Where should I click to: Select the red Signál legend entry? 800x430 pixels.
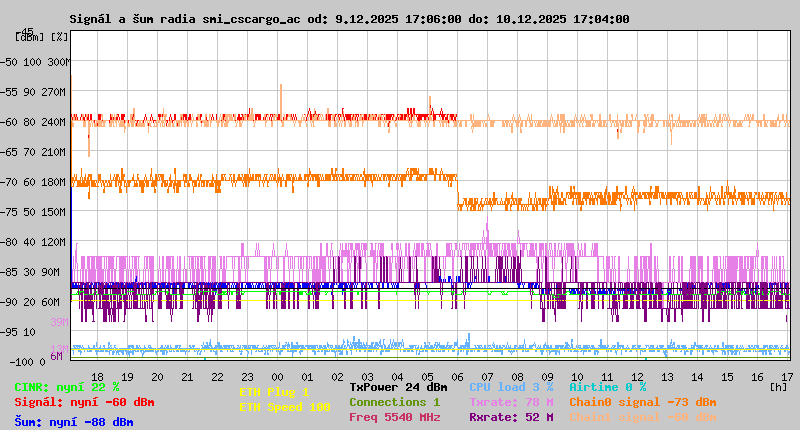[84, 402]
